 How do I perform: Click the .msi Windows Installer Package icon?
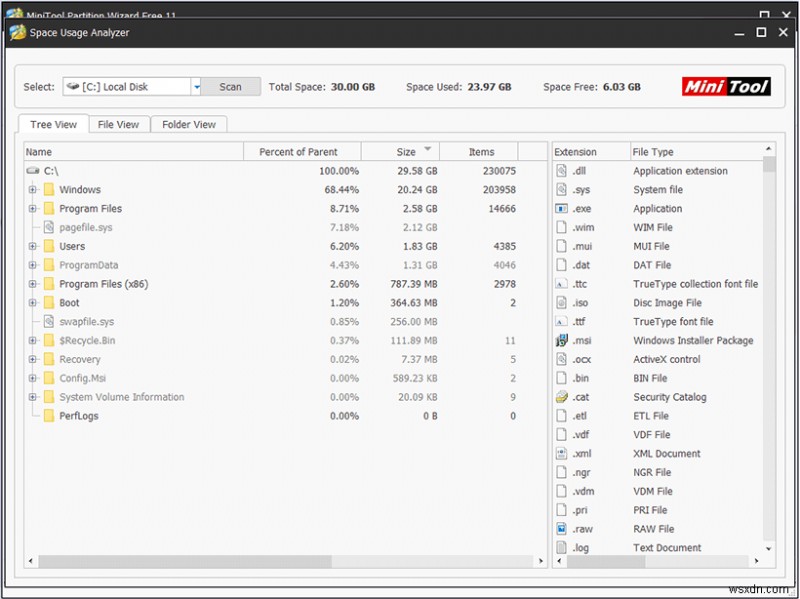pos(562,340)
